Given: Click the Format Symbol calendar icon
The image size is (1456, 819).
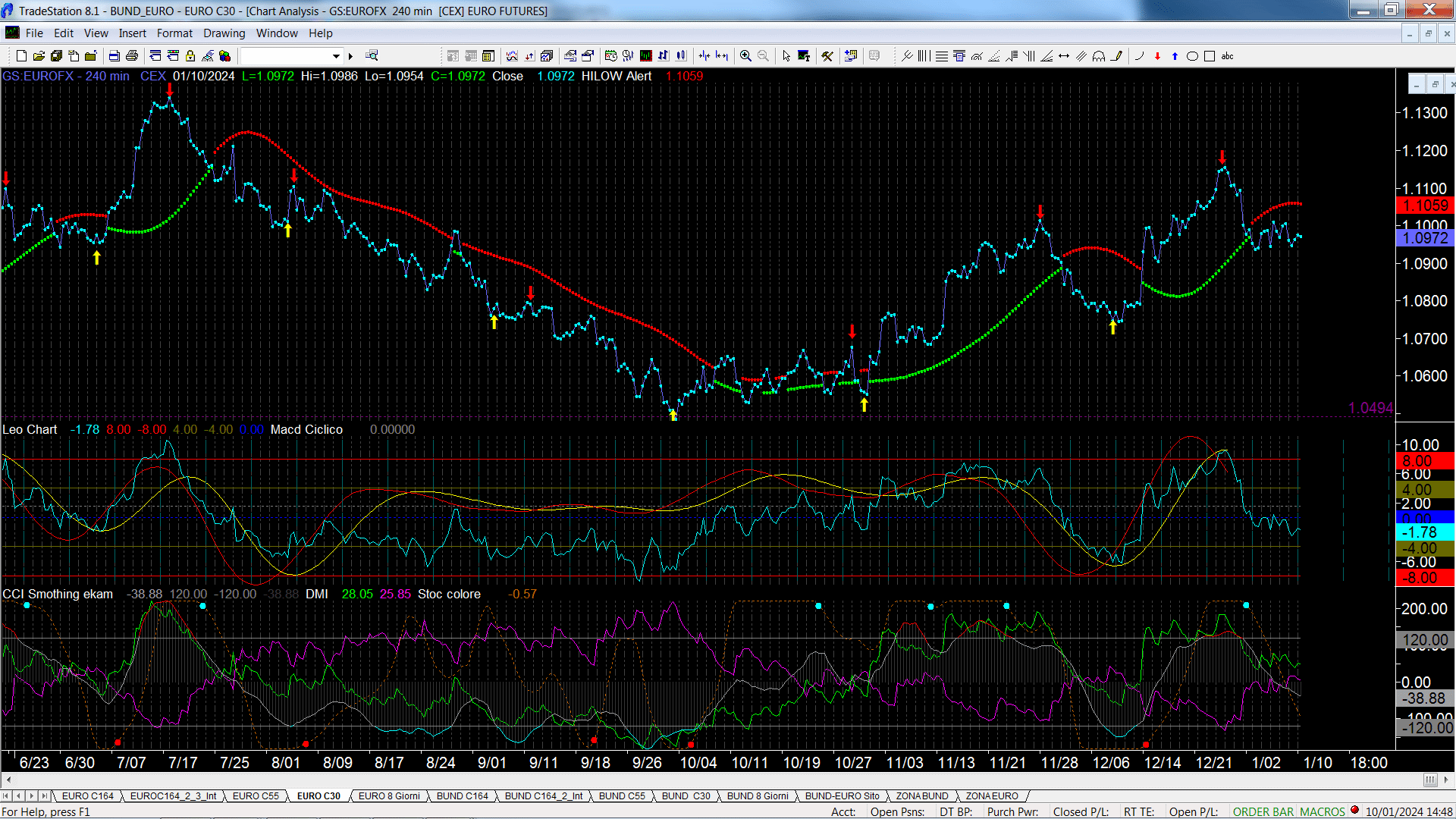Looking at the screenshot, I should click(610, 56).
